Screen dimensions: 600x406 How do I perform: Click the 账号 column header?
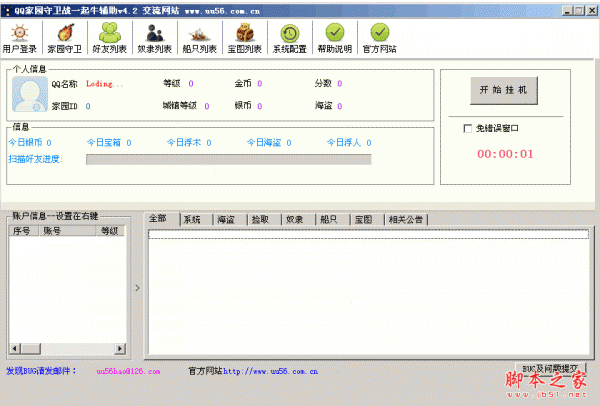[x=67, y=231]
